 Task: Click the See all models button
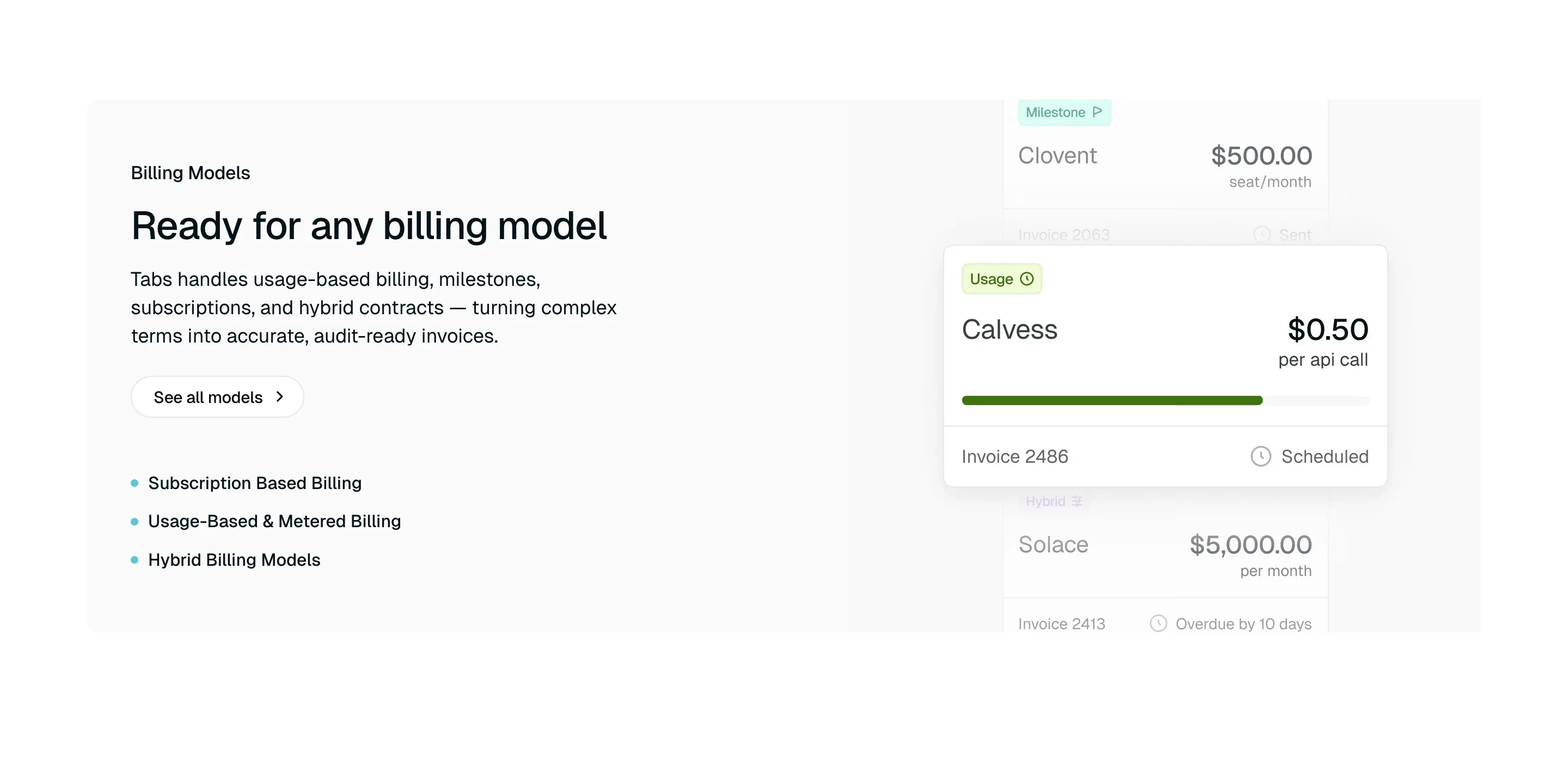217,396
